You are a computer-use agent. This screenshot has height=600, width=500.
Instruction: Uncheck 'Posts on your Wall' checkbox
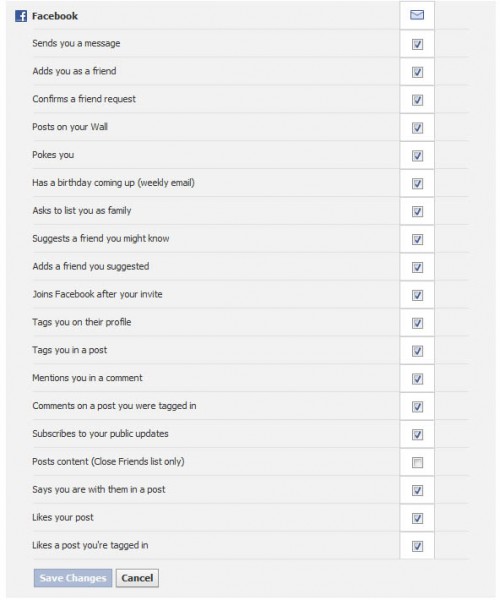(417, 128)
